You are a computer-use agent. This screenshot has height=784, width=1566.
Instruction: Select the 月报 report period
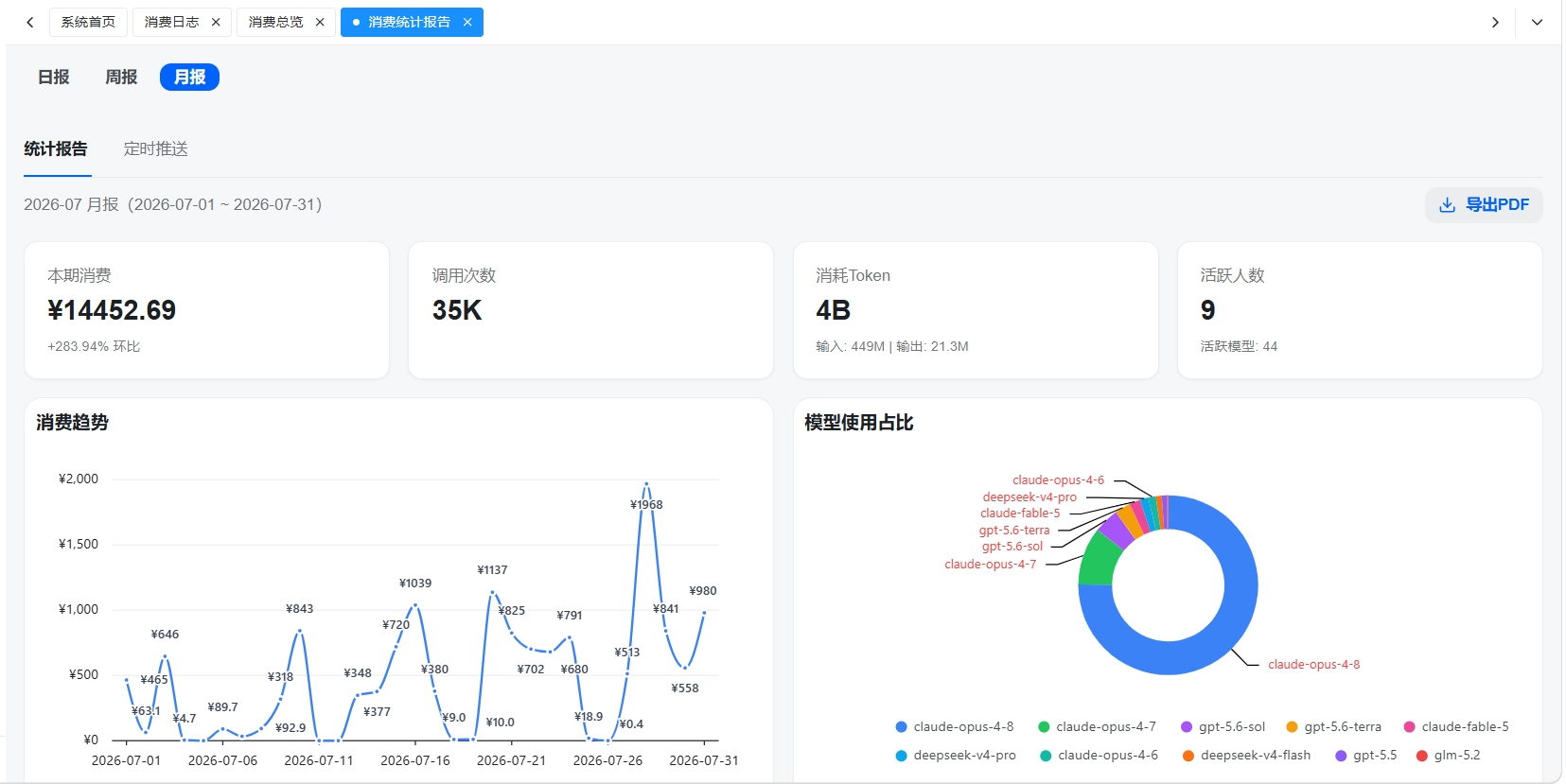point(189,77)
